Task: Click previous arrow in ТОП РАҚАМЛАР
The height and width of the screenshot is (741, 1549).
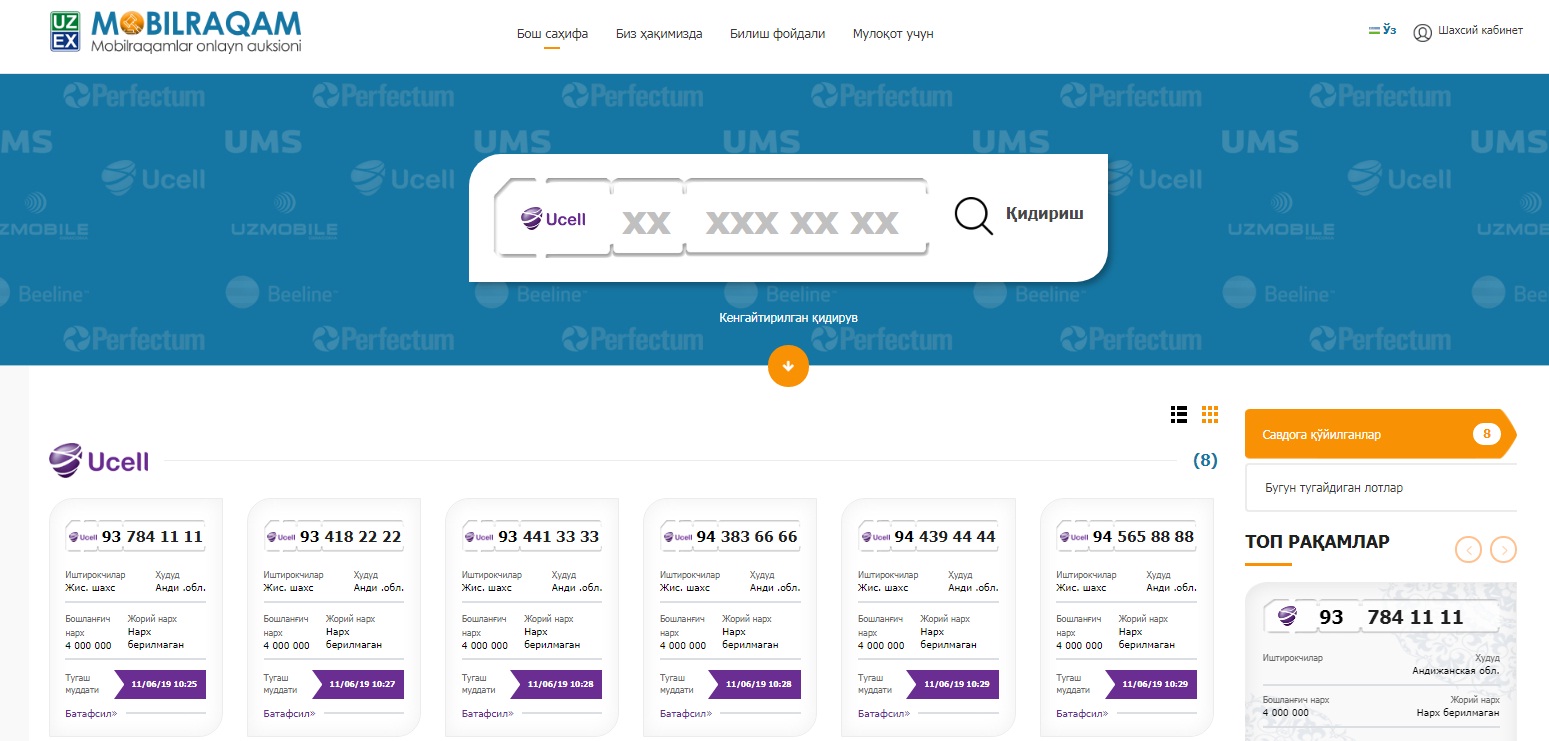Action: click(1468, 549)
